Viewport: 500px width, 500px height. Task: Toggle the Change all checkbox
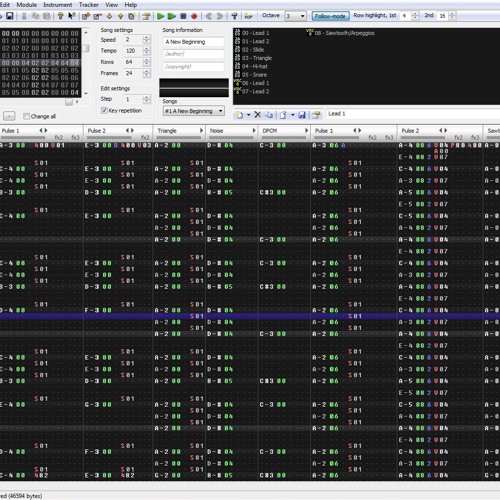tap(26, 116)
